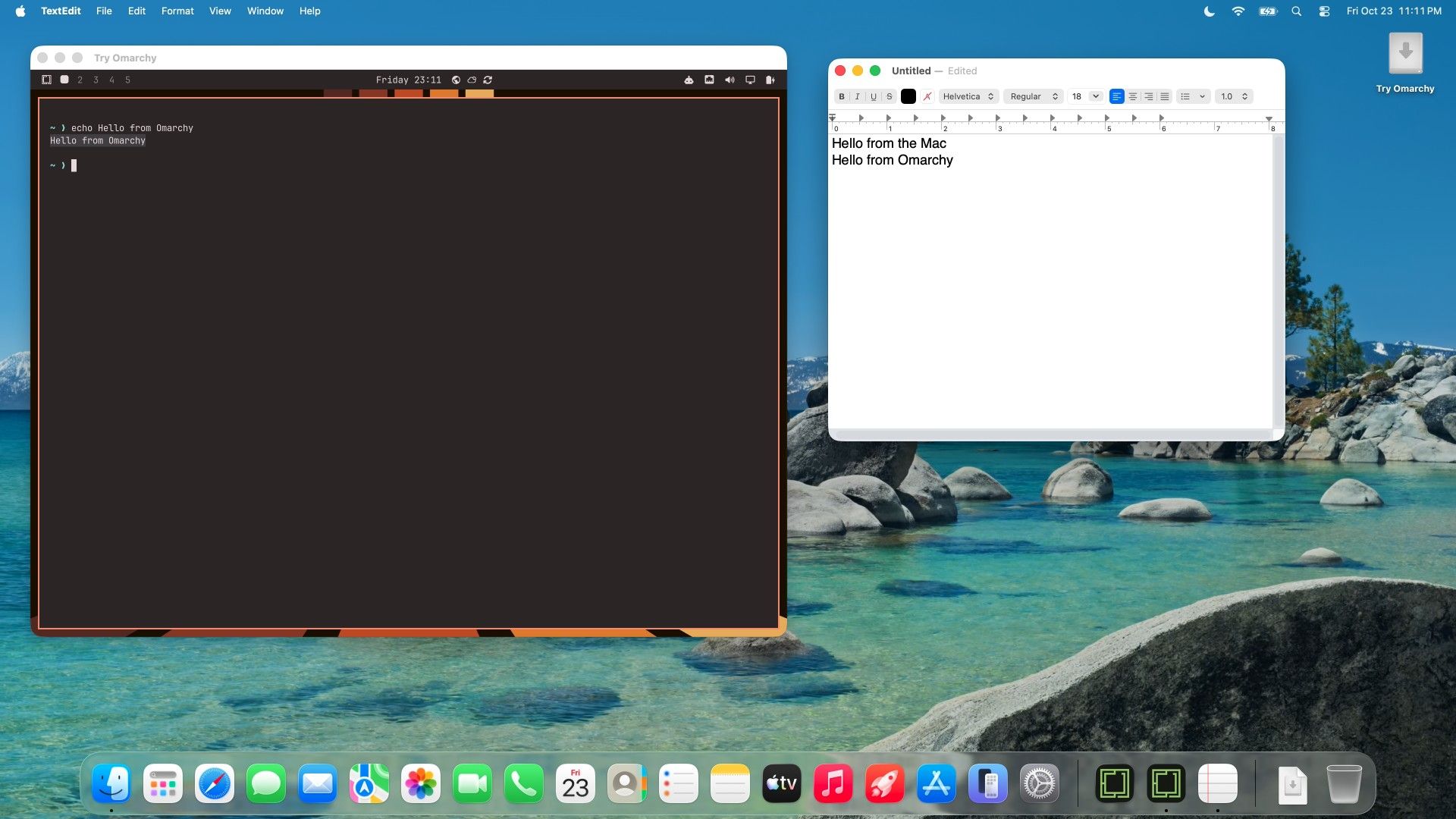The height and width of the screenshot is (819, 1456).
Task: Click the volume speaker icon in Omarchy bar
Action: tap(730, 80)
